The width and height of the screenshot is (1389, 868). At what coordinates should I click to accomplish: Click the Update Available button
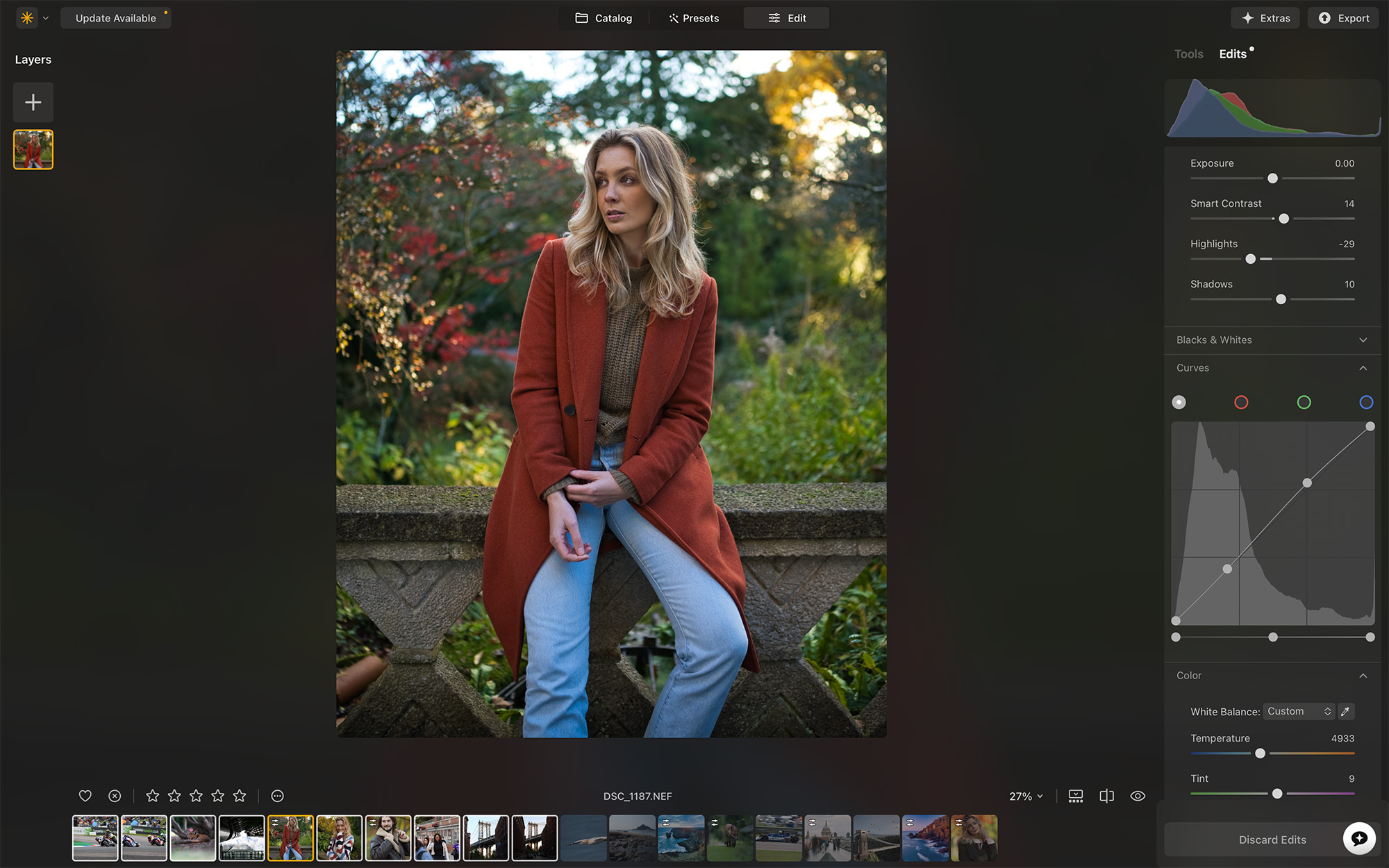pyautogui.click(x=115, y=17)
